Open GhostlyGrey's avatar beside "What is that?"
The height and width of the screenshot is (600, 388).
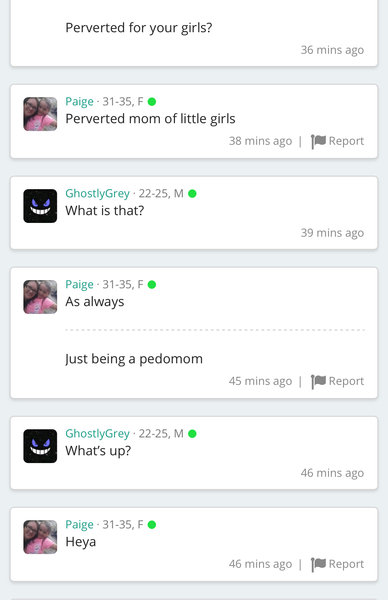pos(40,206)
